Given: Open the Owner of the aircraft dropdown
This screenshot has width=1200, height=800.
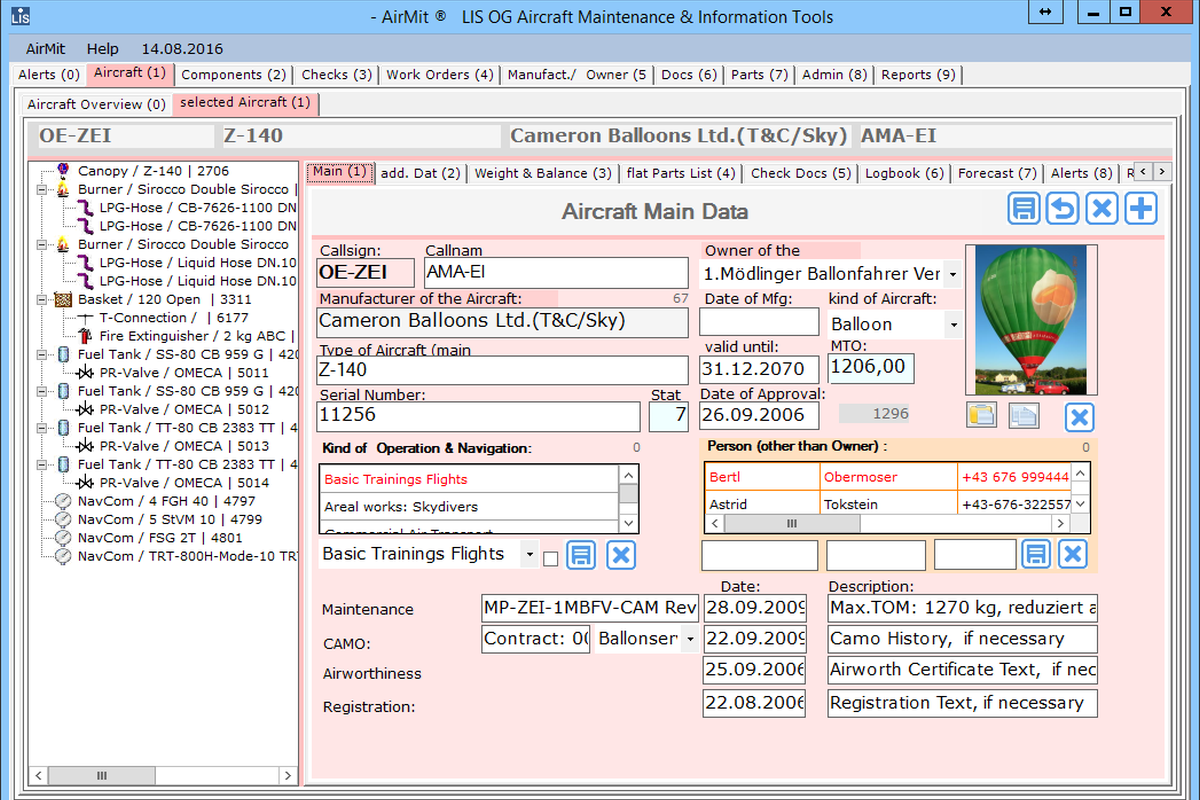Looking at the screenshot, I should (x=953, y=273).
